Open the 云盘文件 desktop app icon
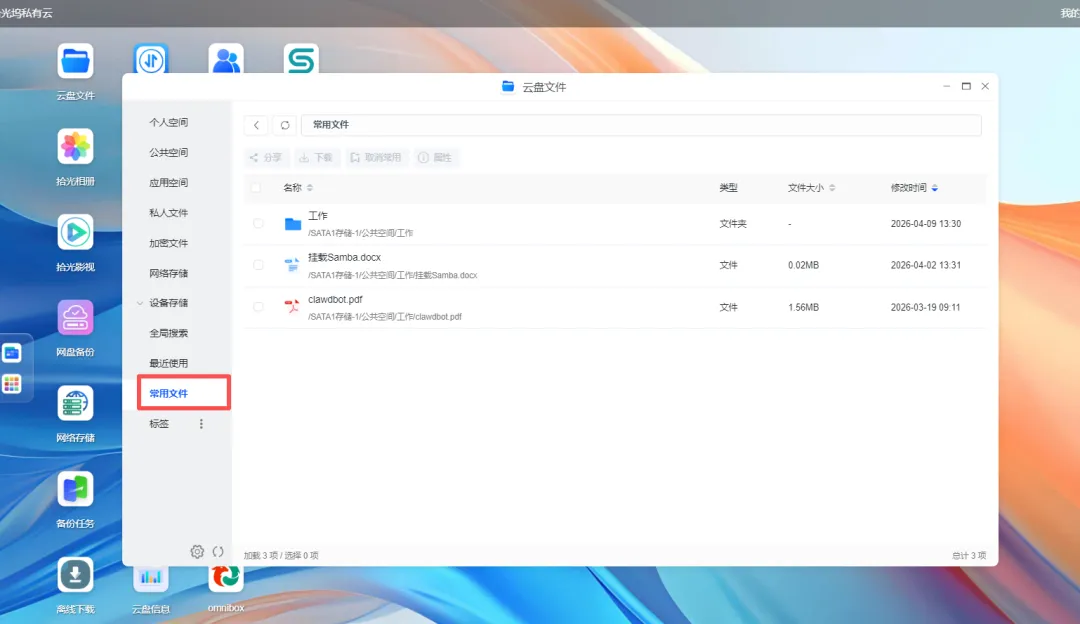 [75, 62]
